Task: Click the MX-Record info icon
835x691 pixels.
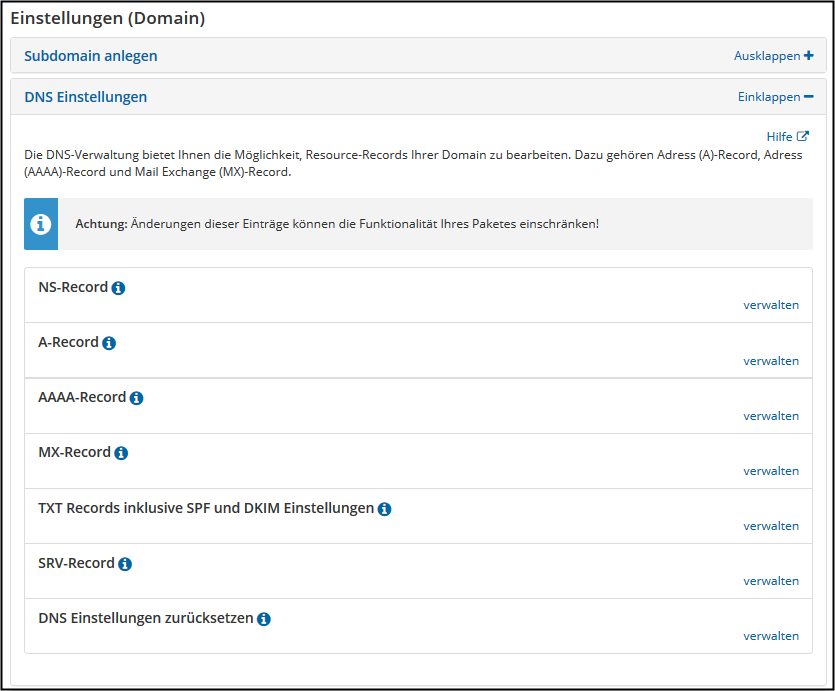Action: (121, 453)
